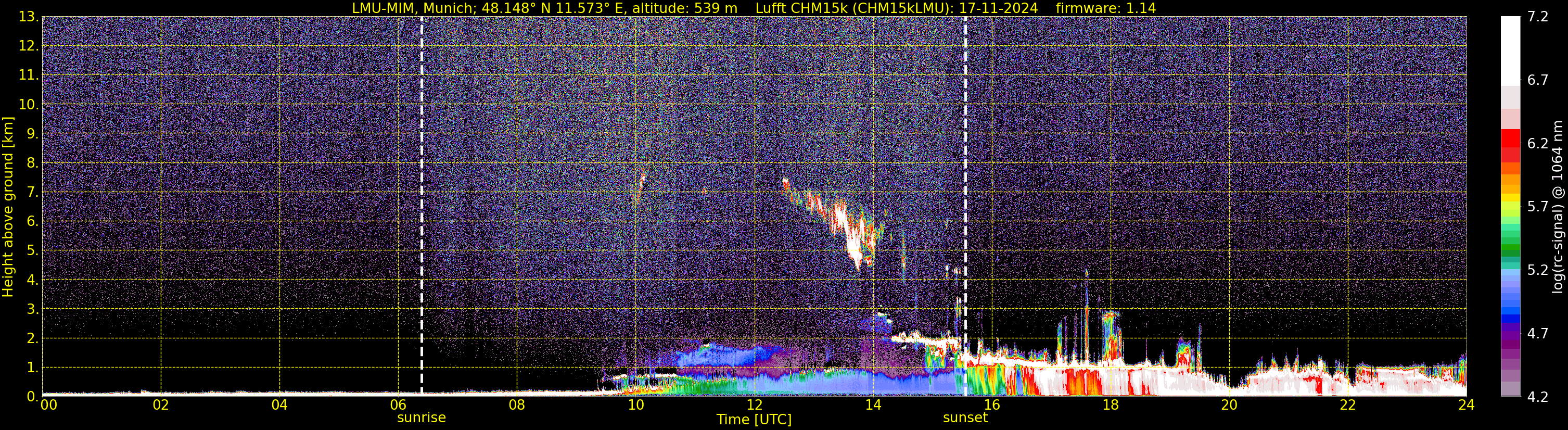The image size is (1568, 430).
Task: Click the station text 'LMU-MIM, Munich' in the title
Action: click(x=413, y=8)
